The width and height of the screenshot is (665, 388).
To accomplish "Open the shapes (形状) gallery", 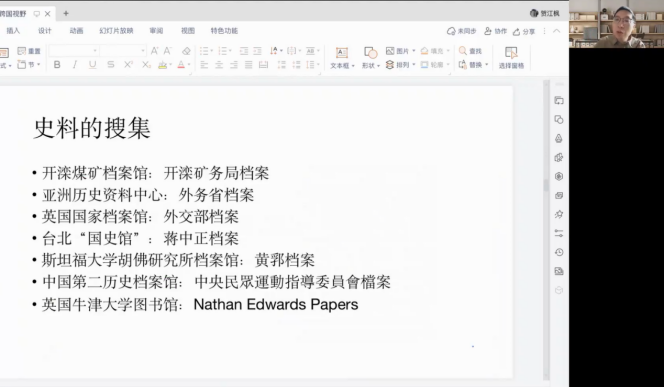I will [371, 57].
